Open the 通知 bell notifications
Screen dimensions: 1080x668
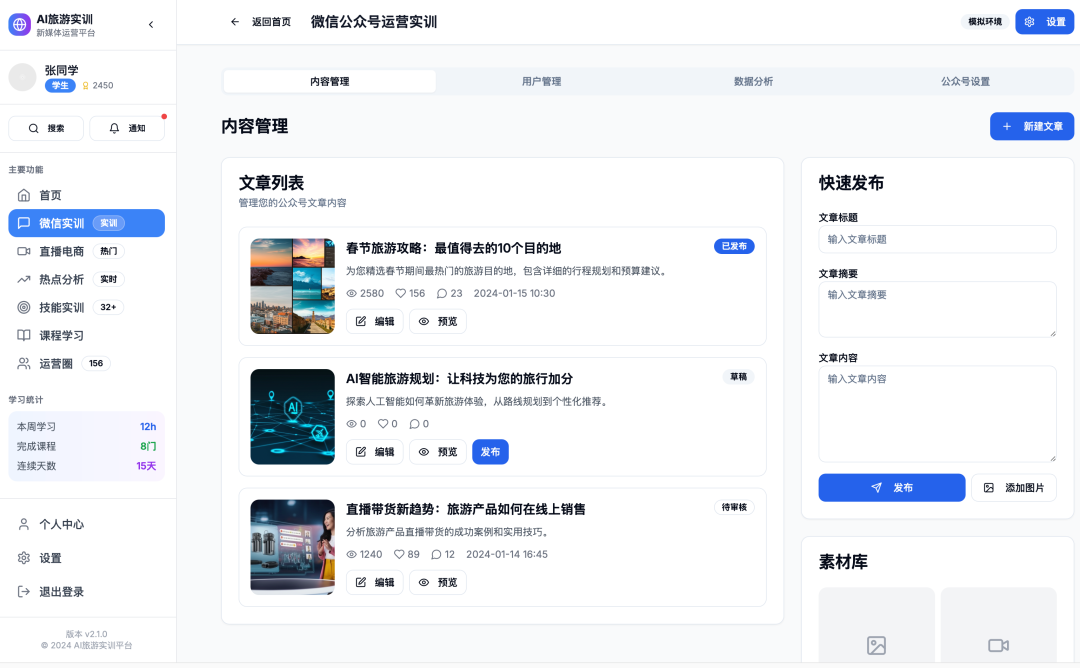pos(127,128)
